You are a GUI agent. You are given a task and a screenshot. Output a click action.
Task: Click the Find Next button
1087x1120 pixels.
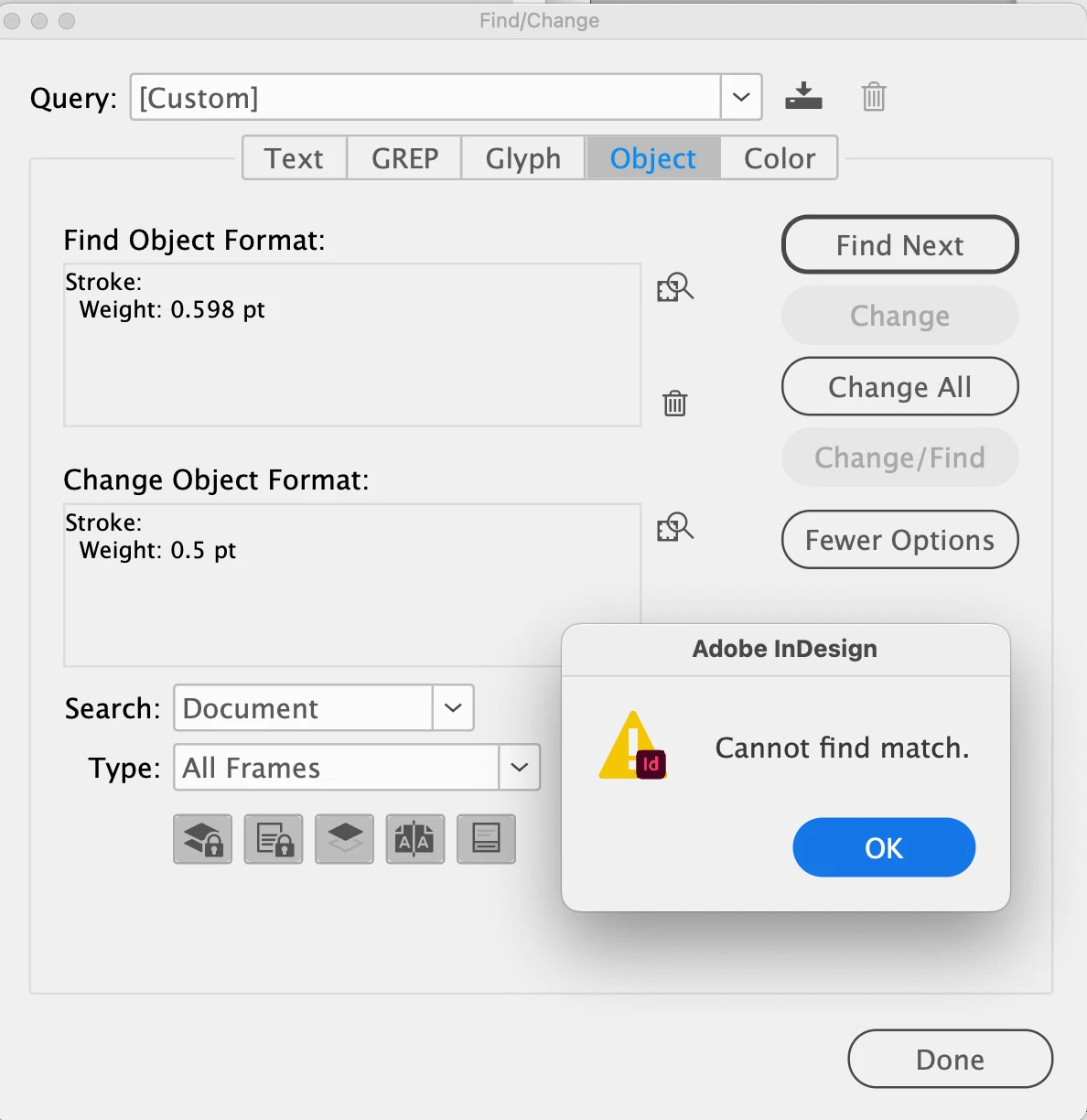tap(900, 244)
